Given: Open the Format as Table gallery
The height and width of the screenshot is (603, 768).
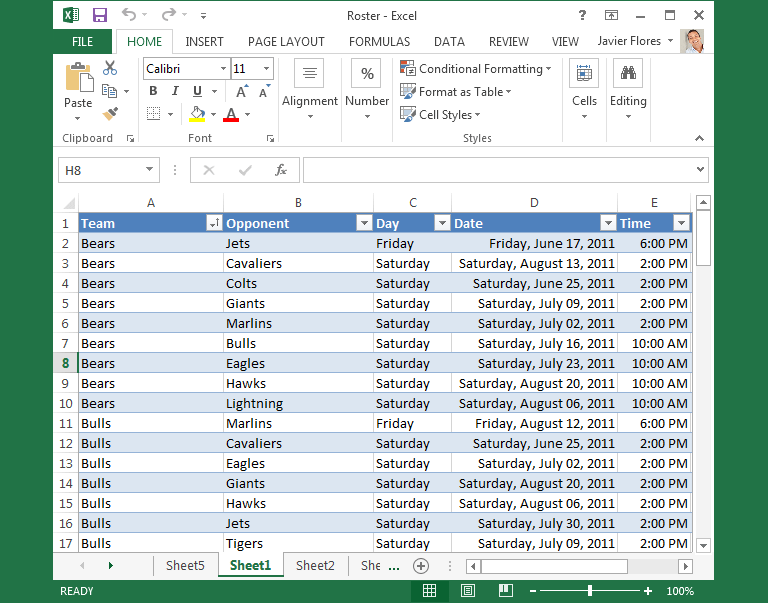Looking at the screenshot, I should pos(456,92).
